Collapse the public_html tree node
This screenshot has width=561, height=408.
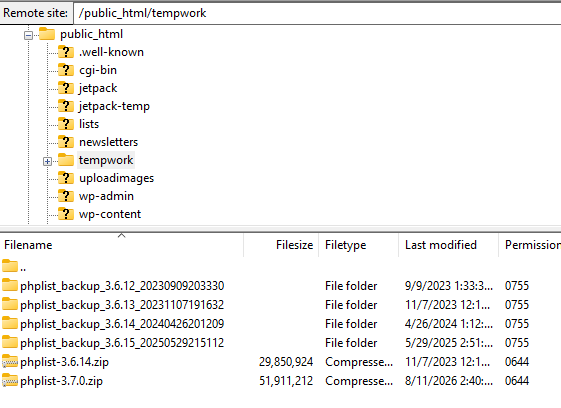click(x=28, y=35)
